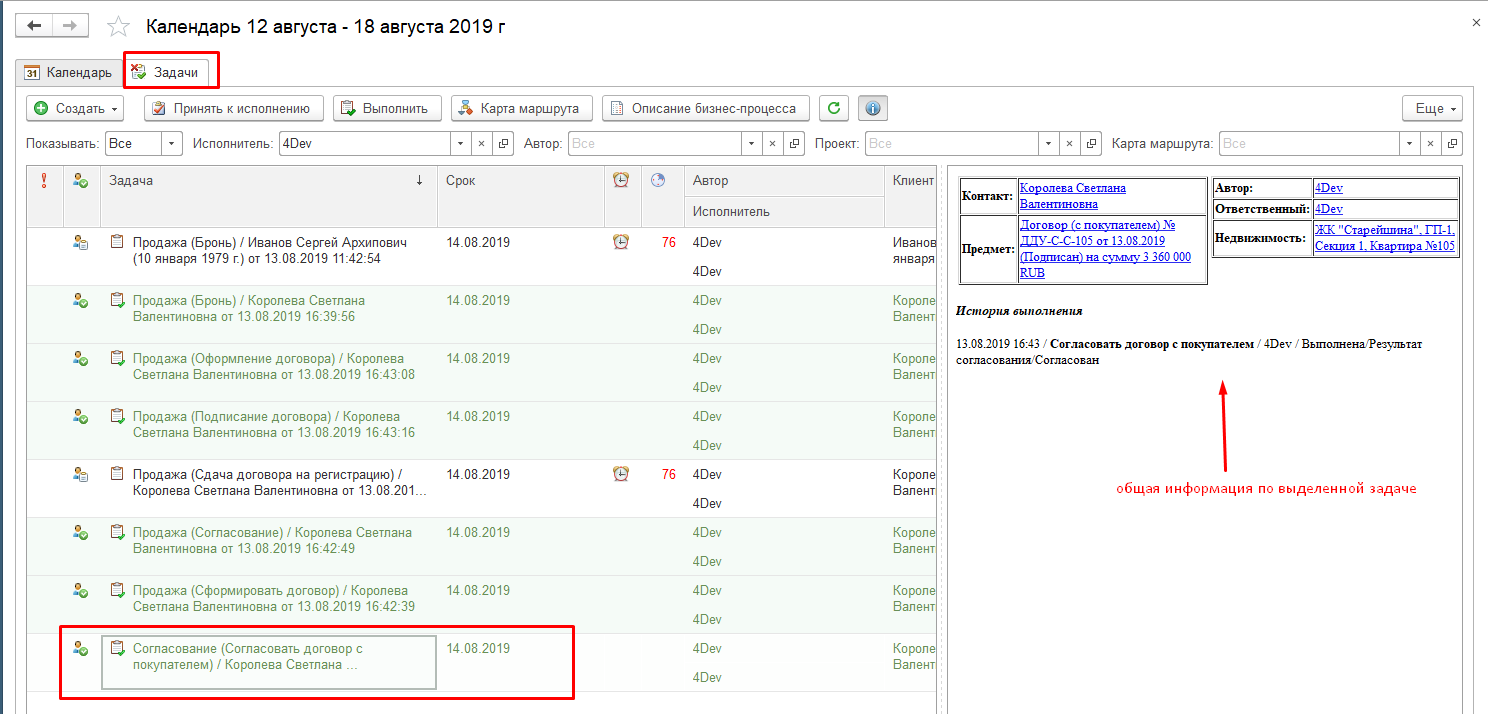Image resolution: width=1488 pixels, height=714 pixels.
Task: Add calendar to favorites with star icon
Action: tap(118, 26)
